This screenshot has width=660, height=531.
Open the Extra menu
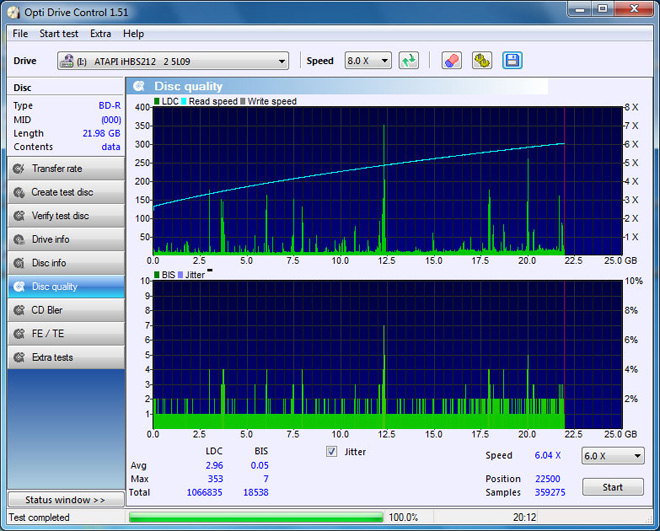tap(100, 34)
